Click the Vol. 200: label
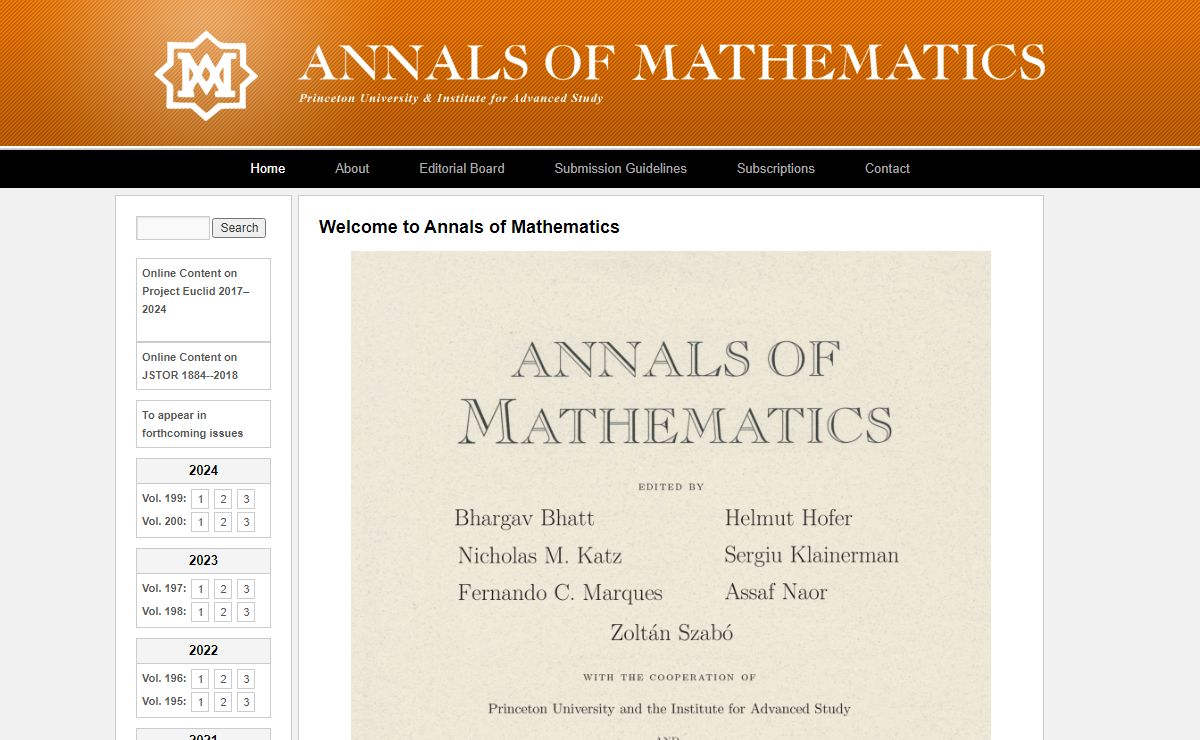This screenshot has height=740, width=1200. pos(164,521)
